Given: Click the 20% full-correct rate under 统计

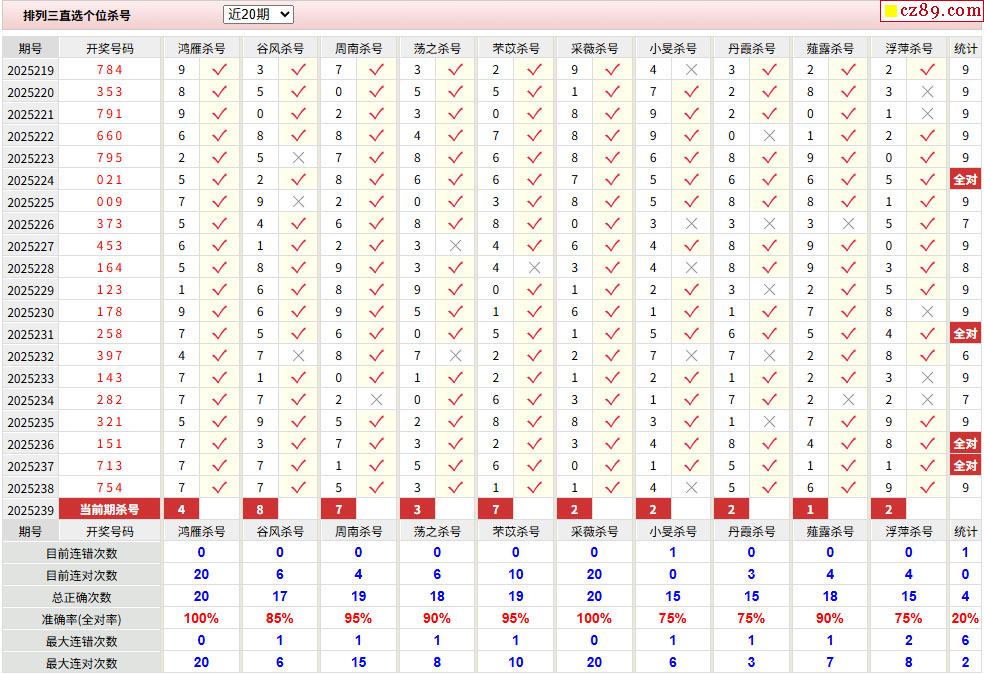Looking at the screenshot, I should [965, 619].
